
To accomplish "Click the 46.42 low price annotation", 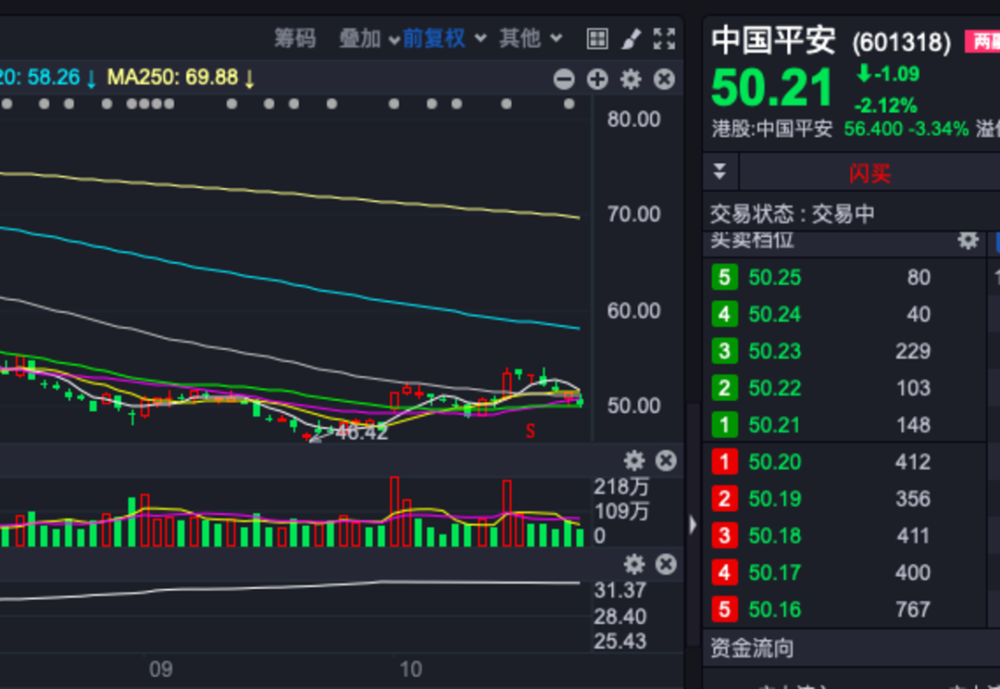I will 362,433.
